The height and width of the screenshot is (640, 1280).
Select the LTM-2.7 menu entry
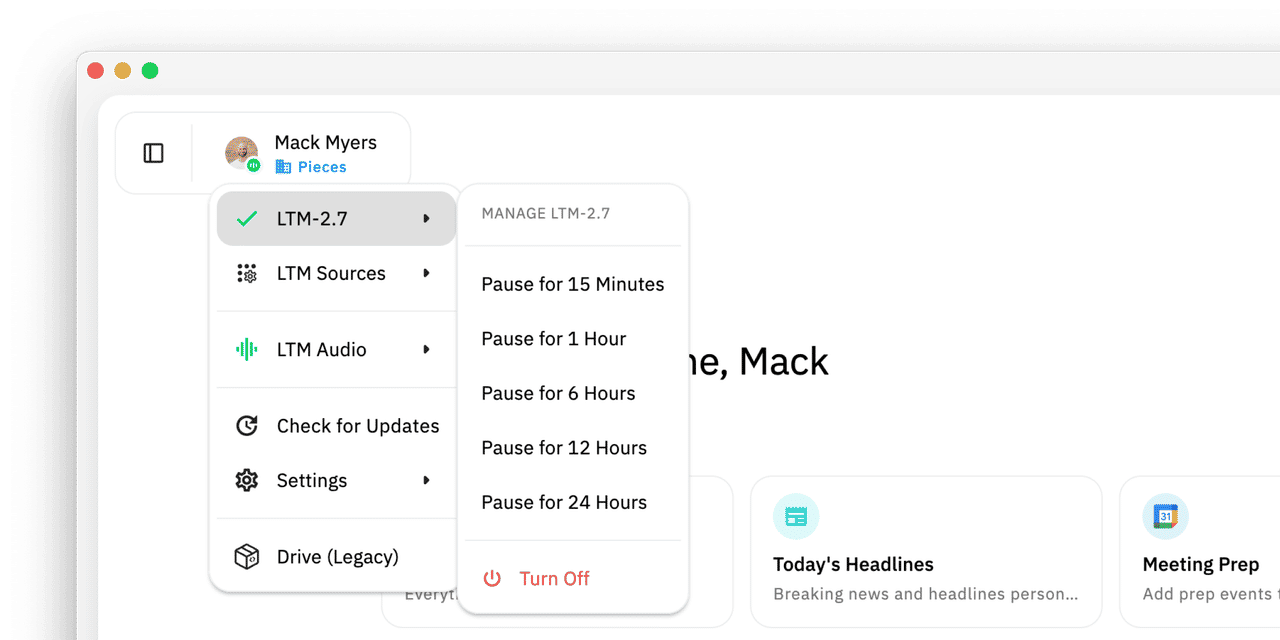[x=337, y=219]
